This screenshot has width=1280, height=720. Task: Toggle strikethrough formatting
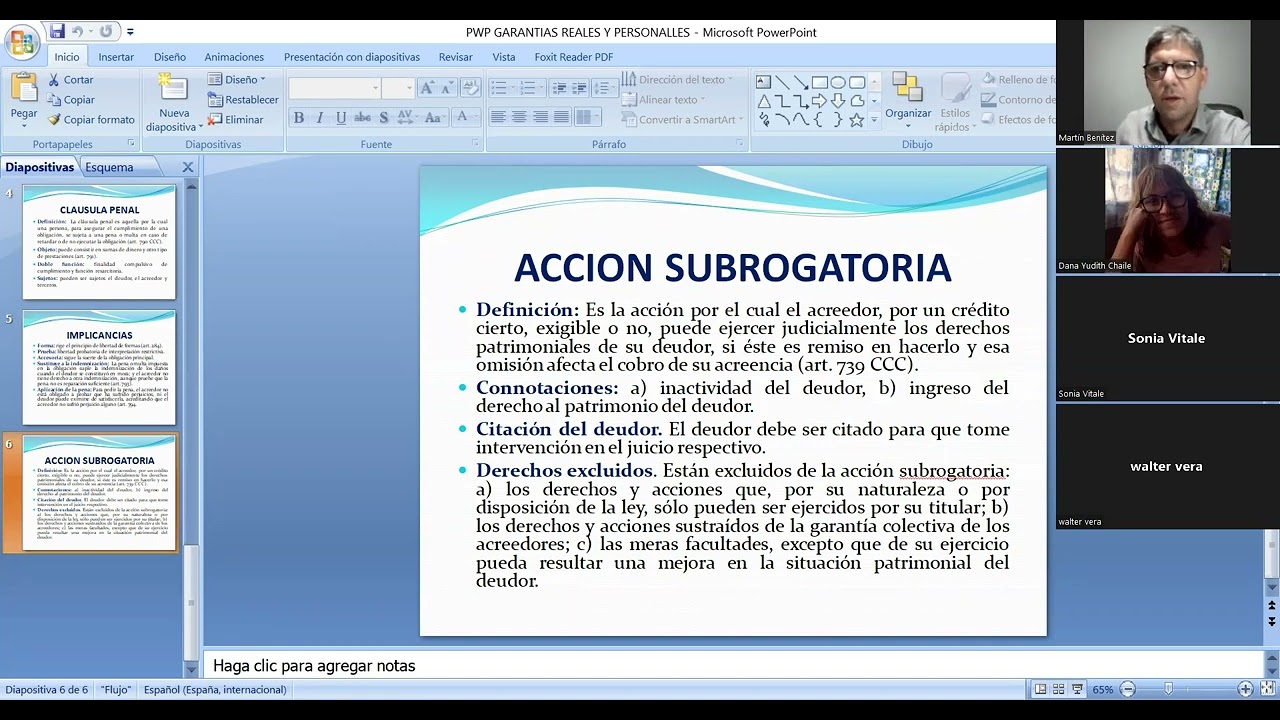pos(362,118)
